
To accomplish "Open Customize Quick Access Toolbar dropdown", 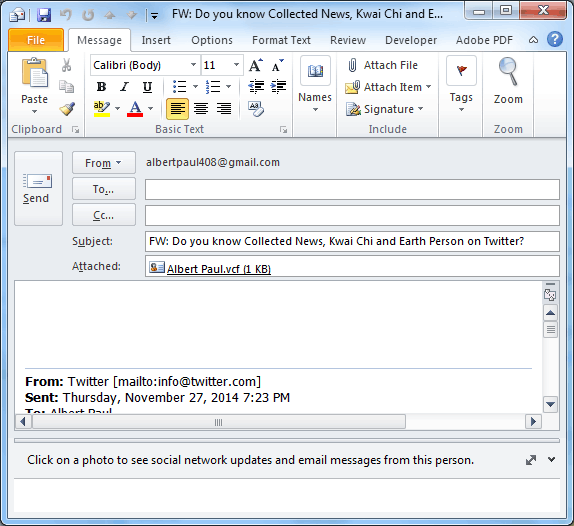I will (x=154, y=16).
